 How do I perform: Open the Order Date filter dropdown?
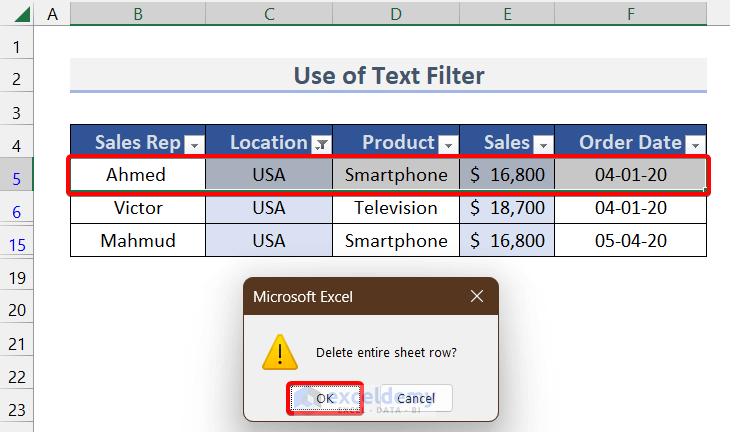(x=695, y=144)
